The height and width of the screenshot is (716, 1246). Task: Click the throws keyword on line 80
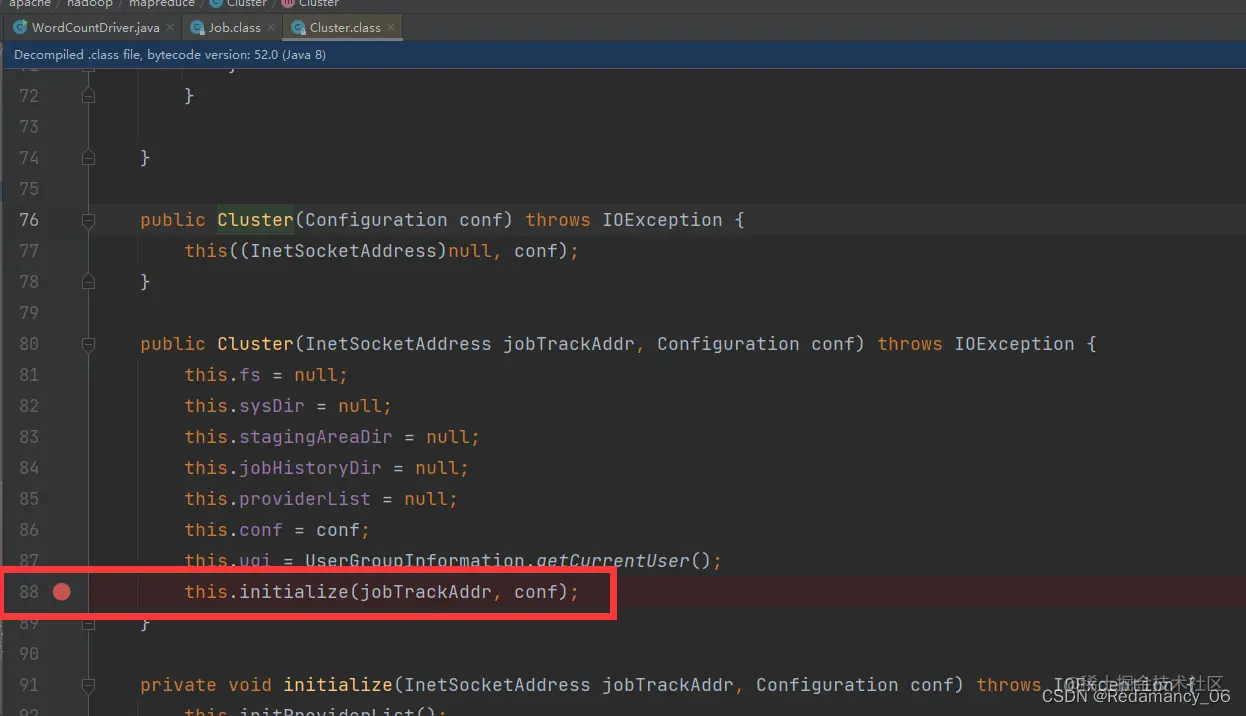910,344
